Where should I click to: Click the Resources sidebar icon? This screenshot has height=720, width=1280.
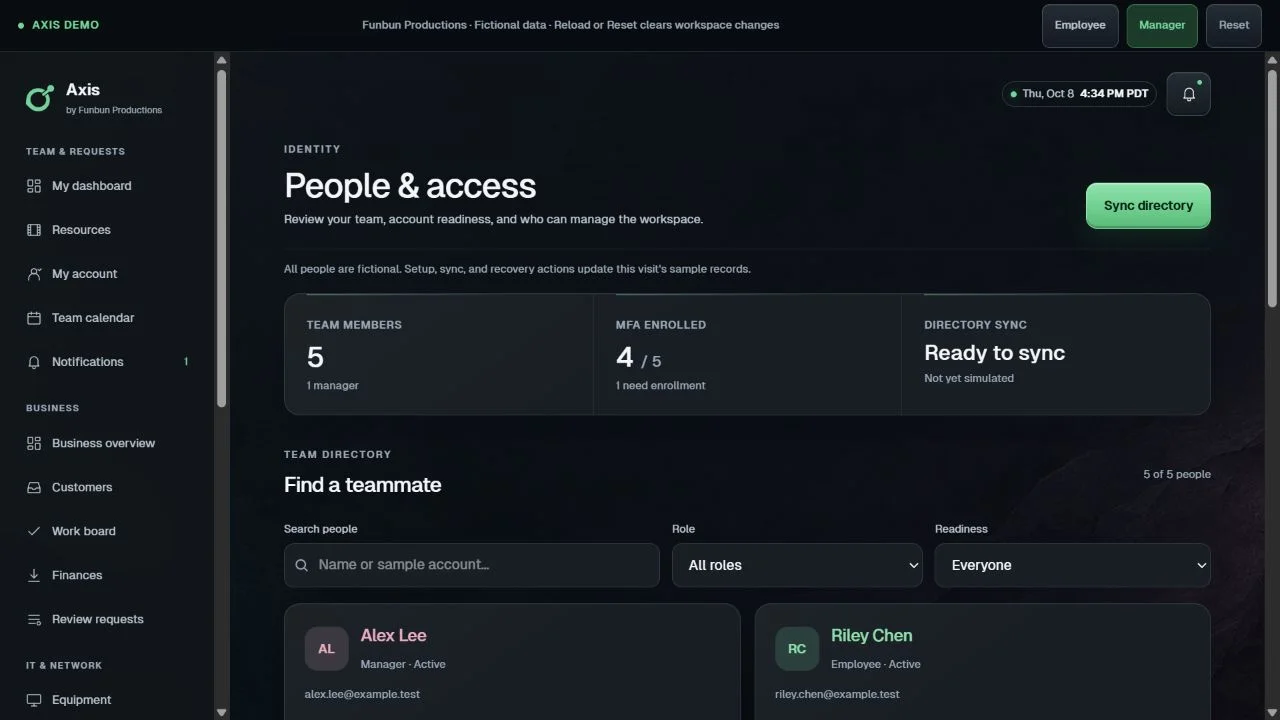34,230
